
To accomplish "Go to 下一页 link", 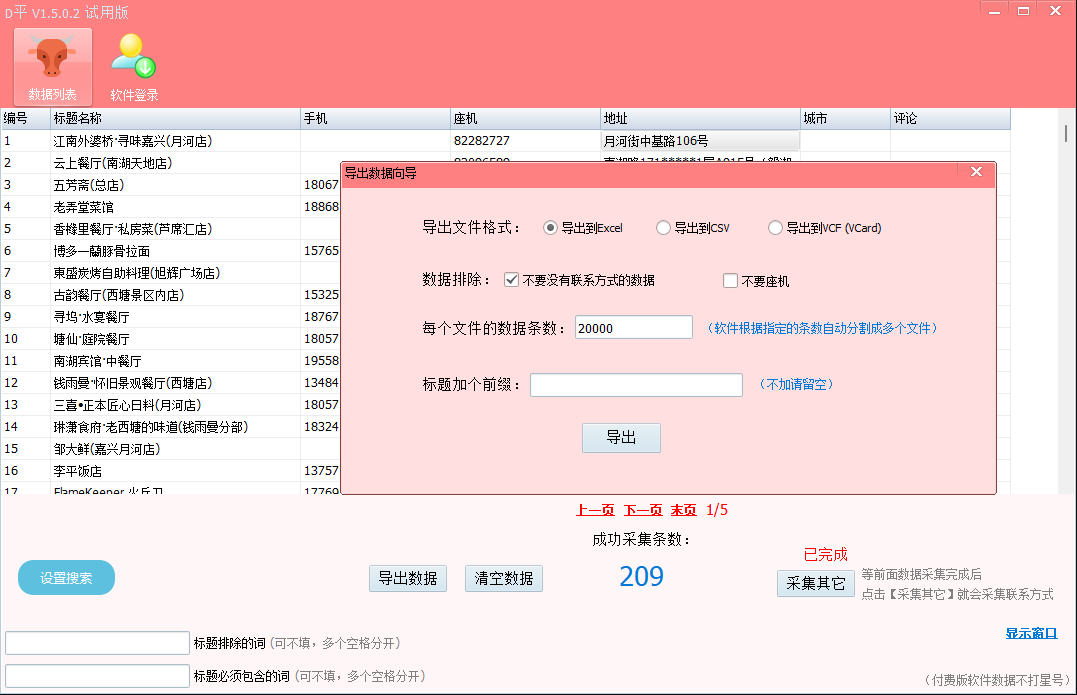I will [x=643, y=510].
